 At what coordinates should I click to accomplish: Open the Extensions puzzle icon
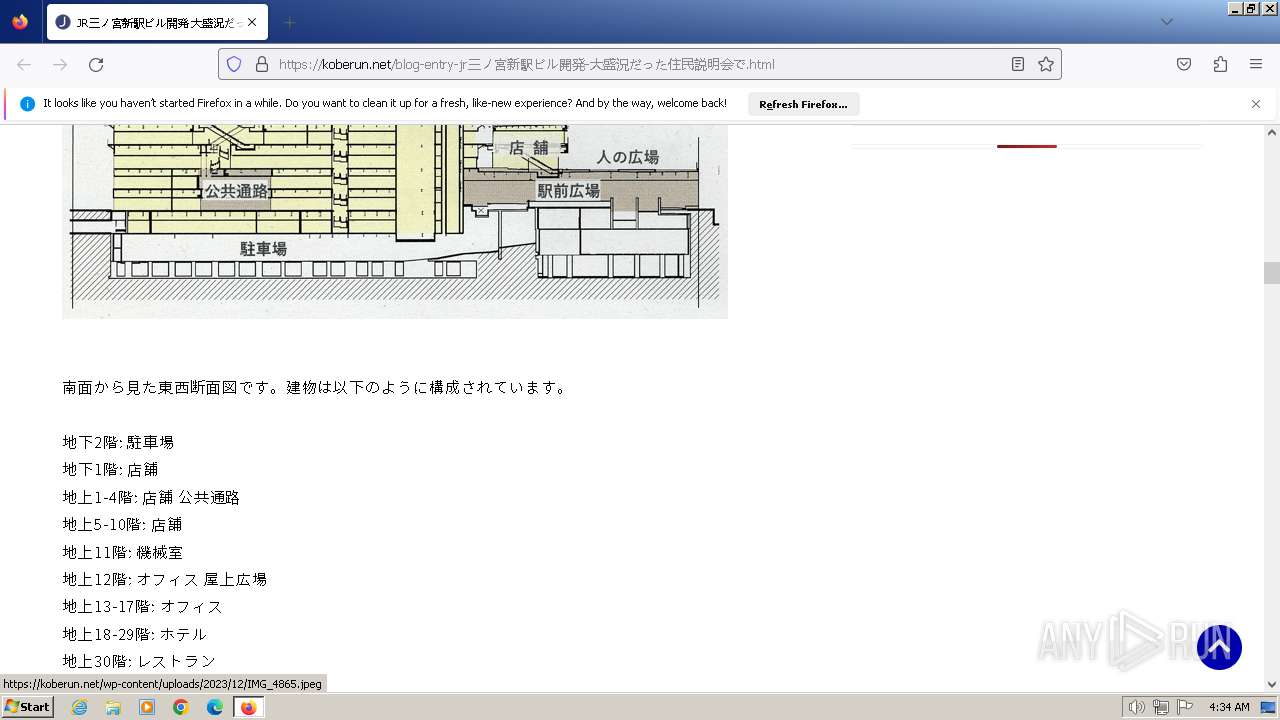tap(1220, 64)
